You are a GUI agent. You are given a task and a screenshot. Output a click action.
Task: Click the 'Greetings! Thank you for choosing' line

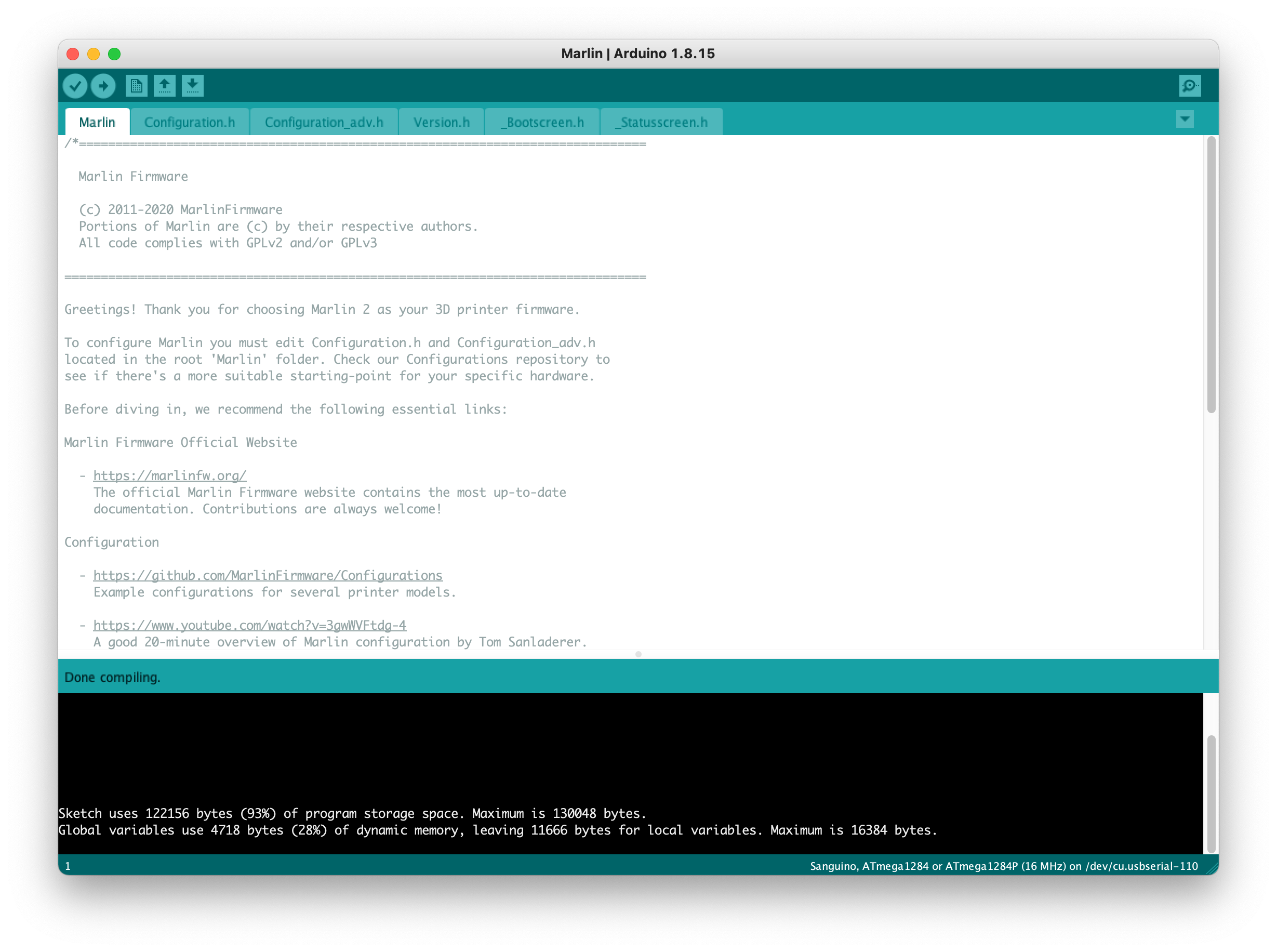click(x=322, y=310)
